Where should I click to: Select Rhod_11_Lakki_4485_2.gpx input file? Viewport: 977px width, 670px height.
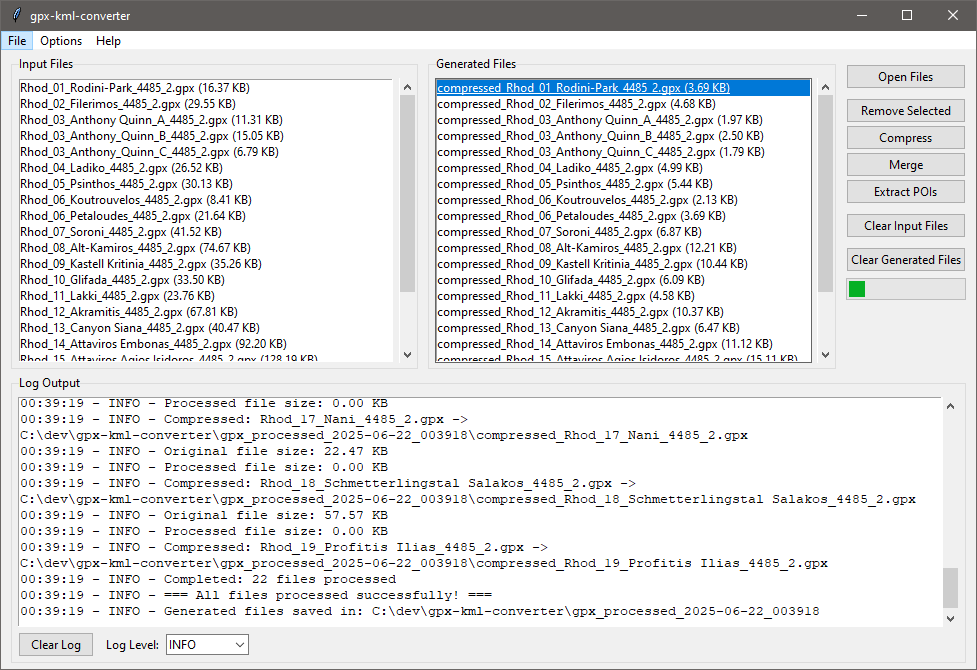coord(206,296)
